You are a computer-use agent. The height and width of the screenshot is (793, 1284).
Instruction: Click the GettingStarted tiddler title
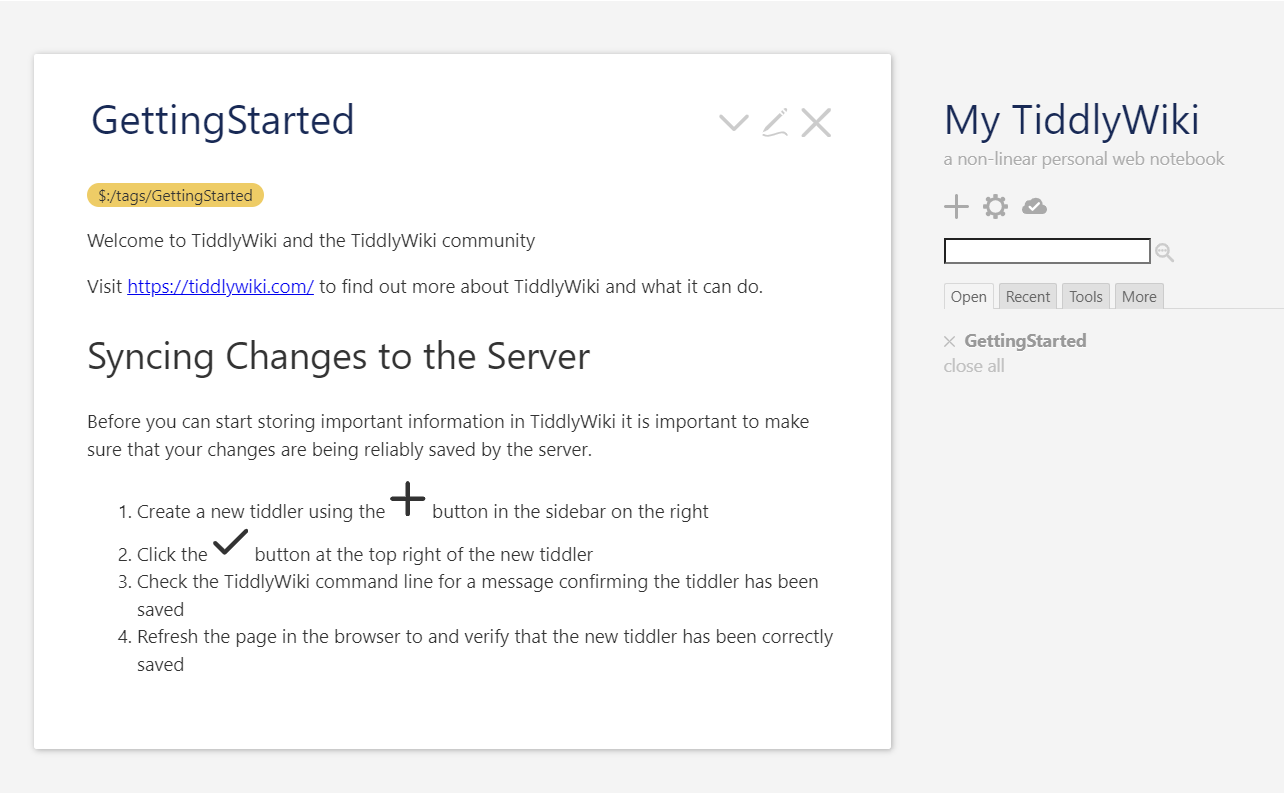[223, 120]
